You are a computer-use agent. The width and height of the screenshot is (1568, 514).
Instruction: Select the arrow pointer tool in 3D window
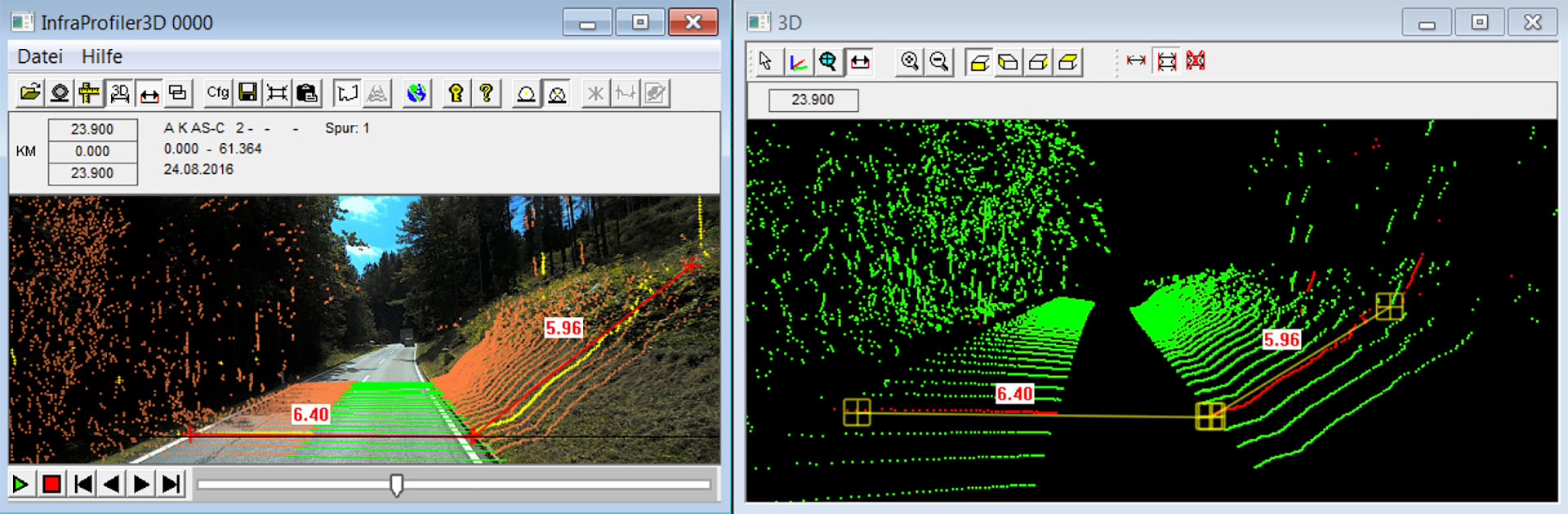click(x=765, y=61)
